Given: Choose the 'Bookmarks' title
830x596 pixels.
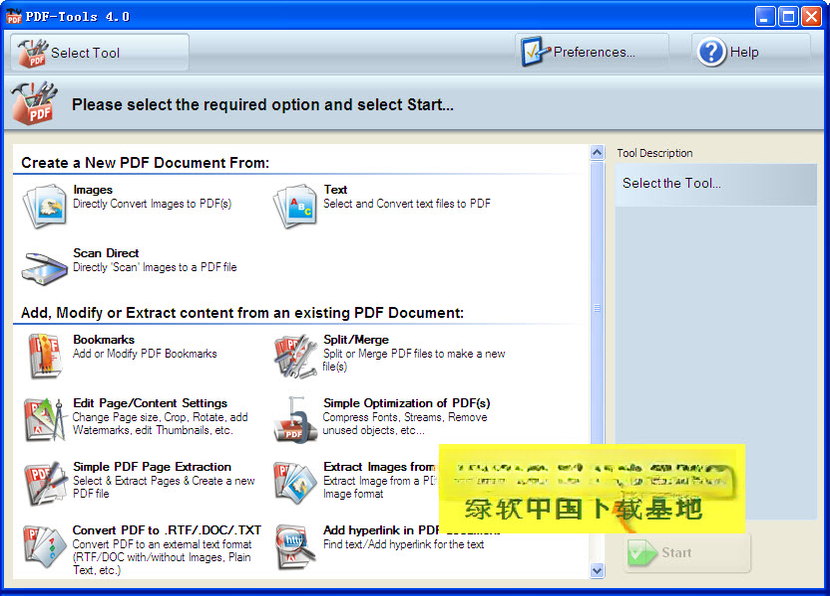Looking at the screenshot, I should click(x=104, y=340).
